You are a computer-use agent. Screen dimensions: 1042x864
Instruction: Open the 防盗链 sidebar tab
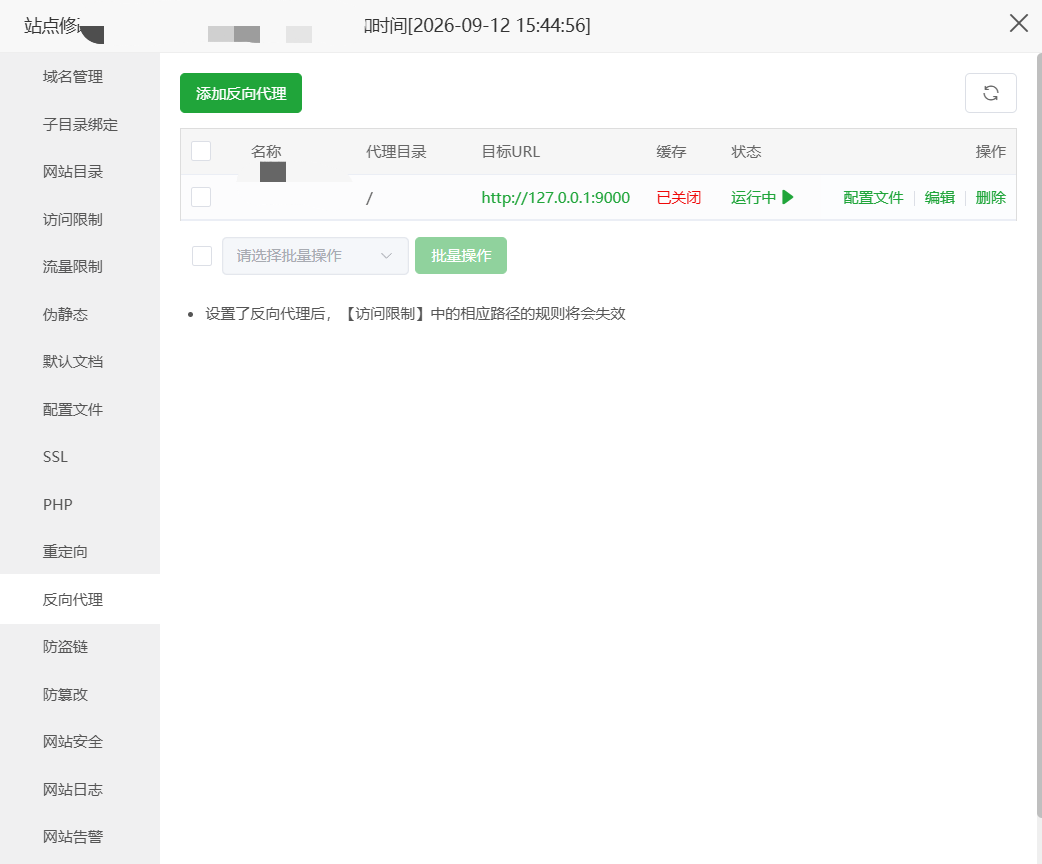coord(80,647)
